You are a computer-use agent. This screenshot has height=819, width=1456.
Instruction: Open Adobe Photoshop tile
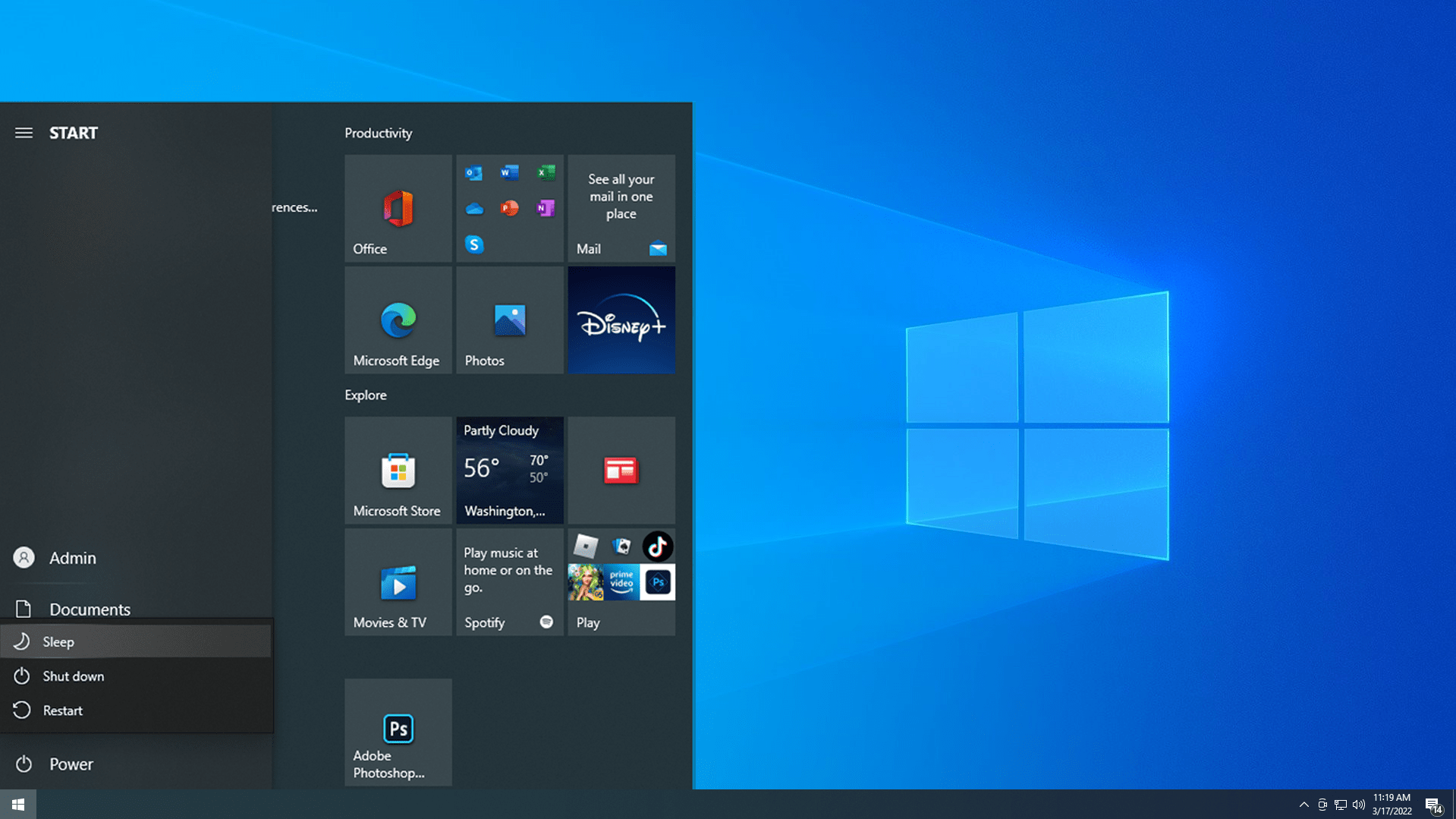(398, 732)
